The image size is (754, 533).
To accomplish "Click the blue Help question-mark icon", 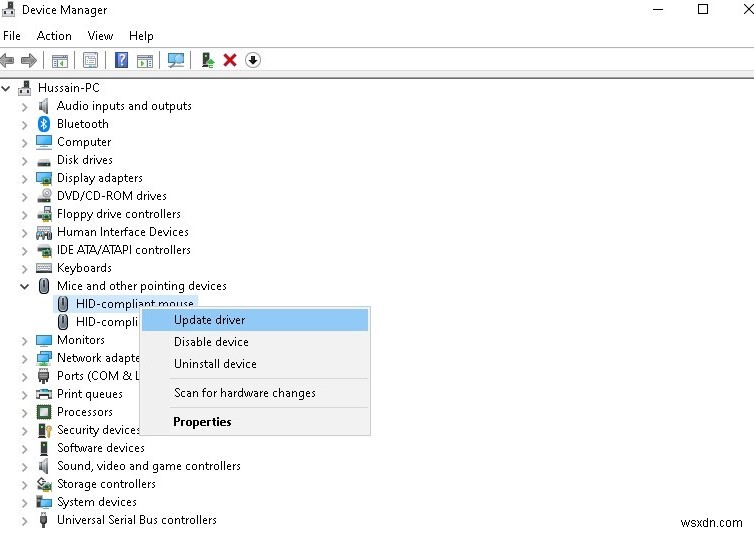I will pyautogui.click(x=121, y=60).
